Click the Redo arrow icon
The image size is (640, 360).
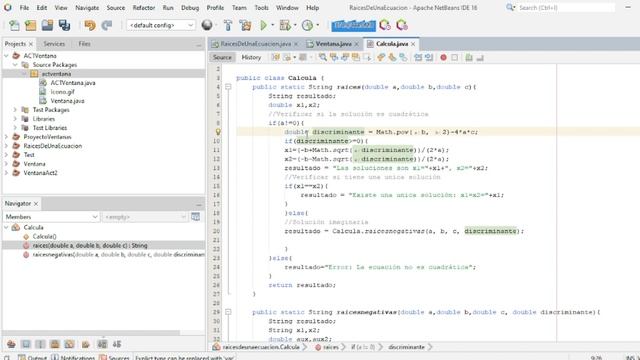(107, 25)
